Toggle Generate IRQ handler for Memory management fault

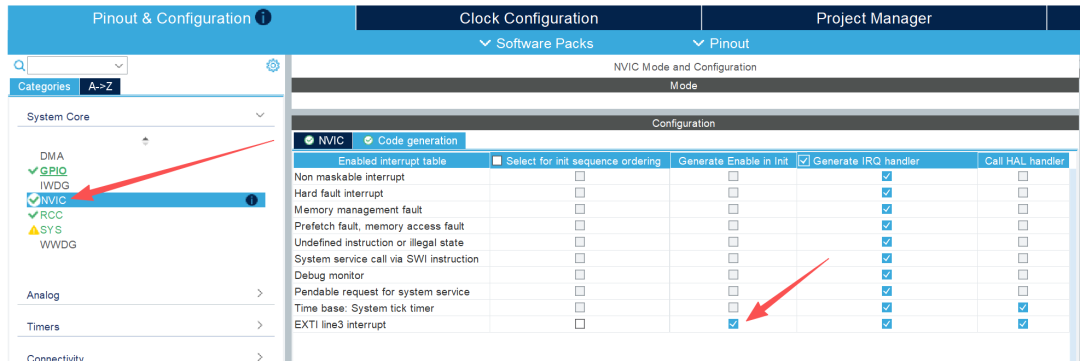coord(886,209)
